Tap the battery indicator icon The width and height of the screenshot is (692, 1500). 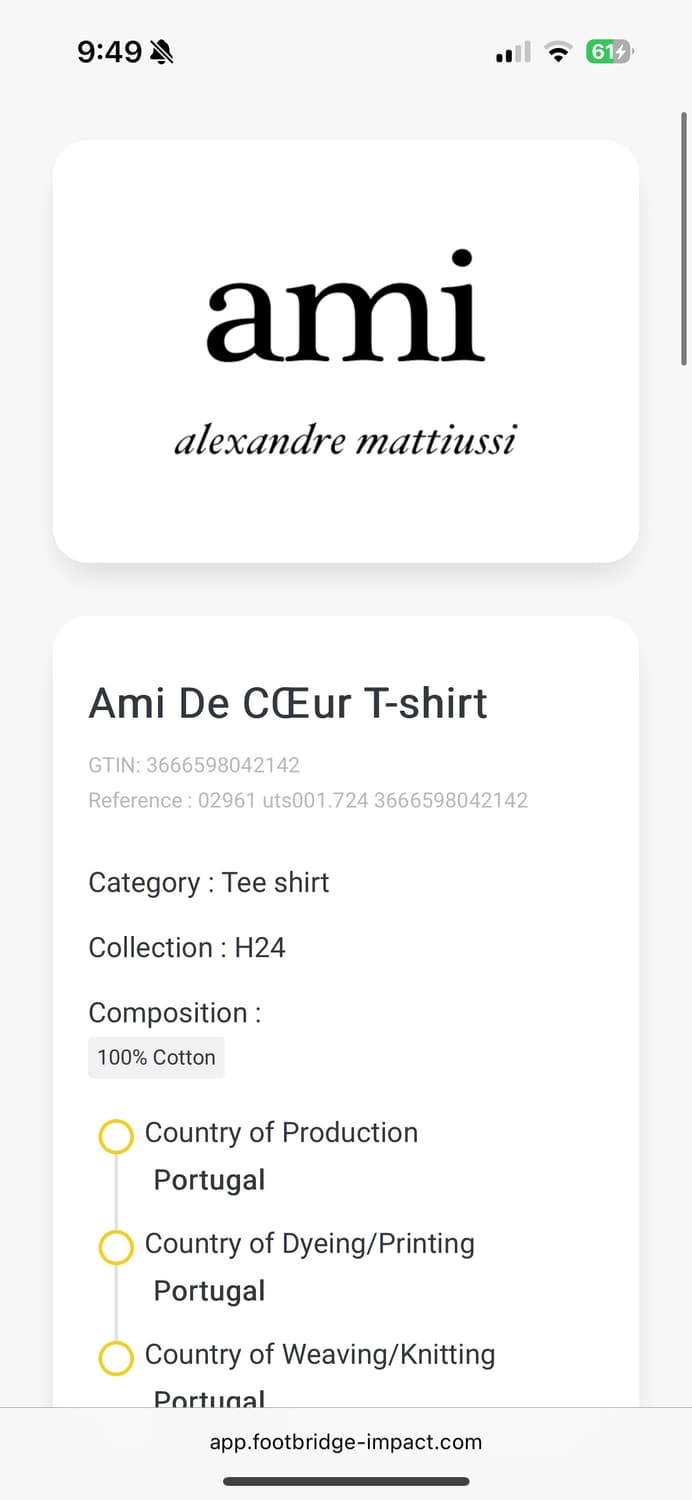pos(609,52)
